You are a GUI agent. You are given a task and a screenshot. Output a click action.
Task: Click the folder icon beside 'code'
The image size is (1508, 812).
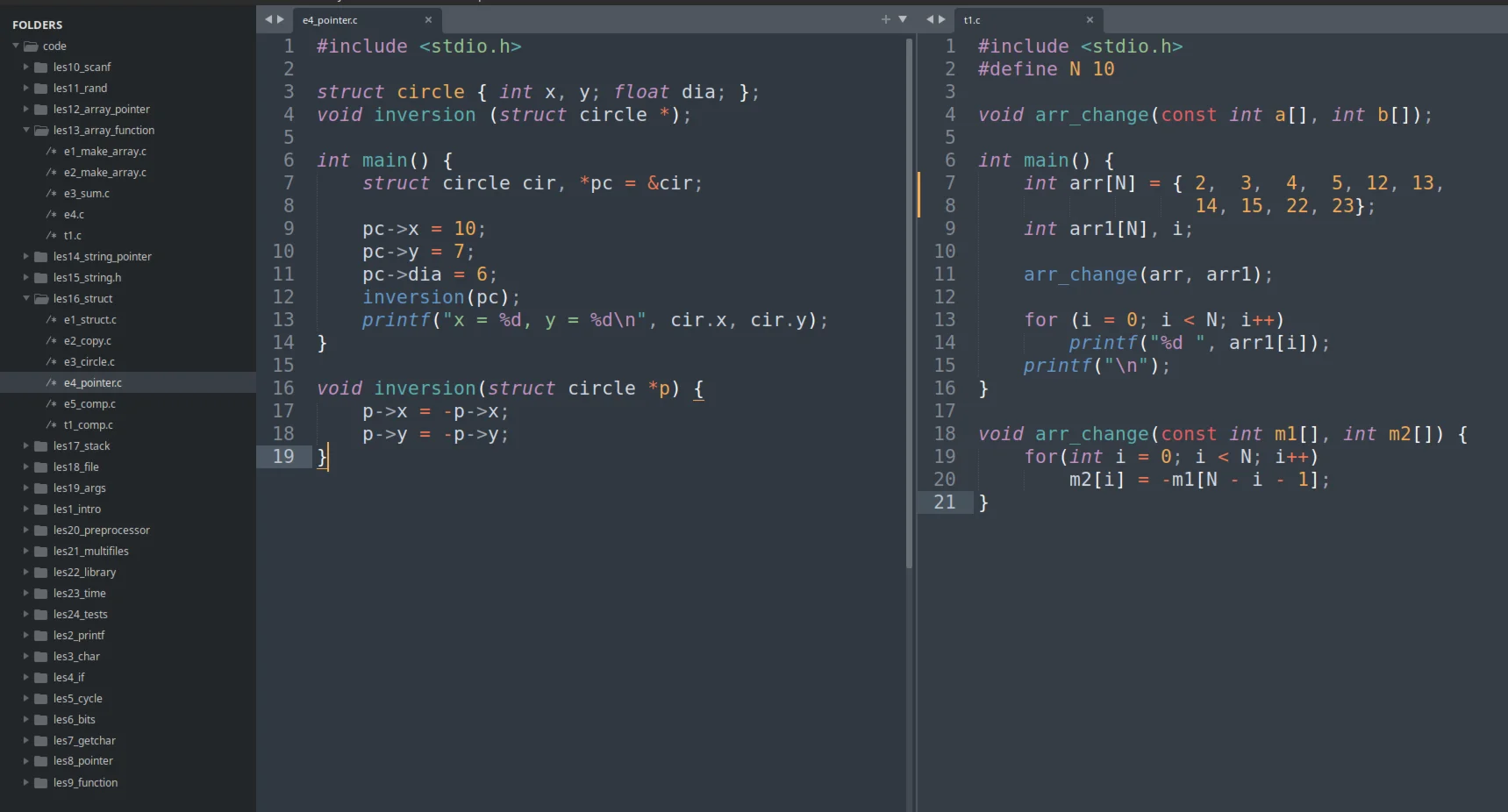pos(31,46)
